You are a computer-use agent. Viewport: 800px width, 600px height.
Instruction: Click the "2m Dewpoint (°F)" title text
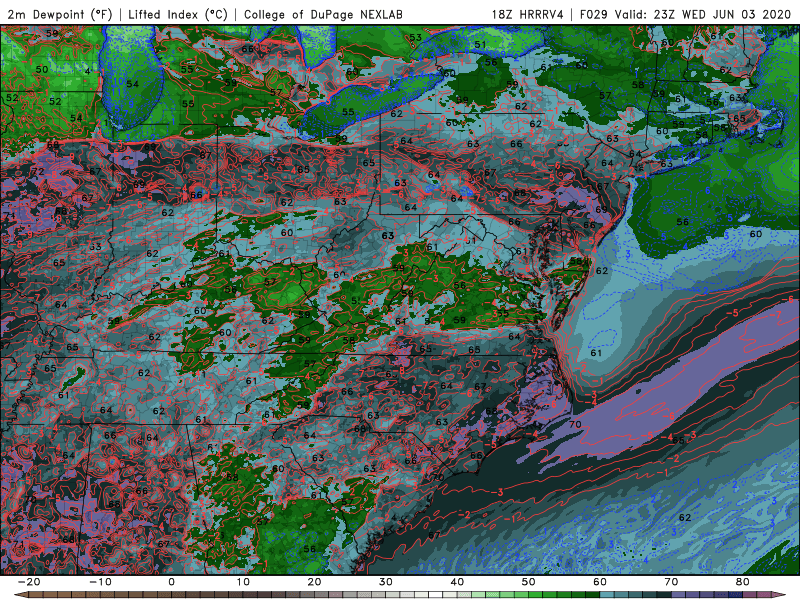60,14
